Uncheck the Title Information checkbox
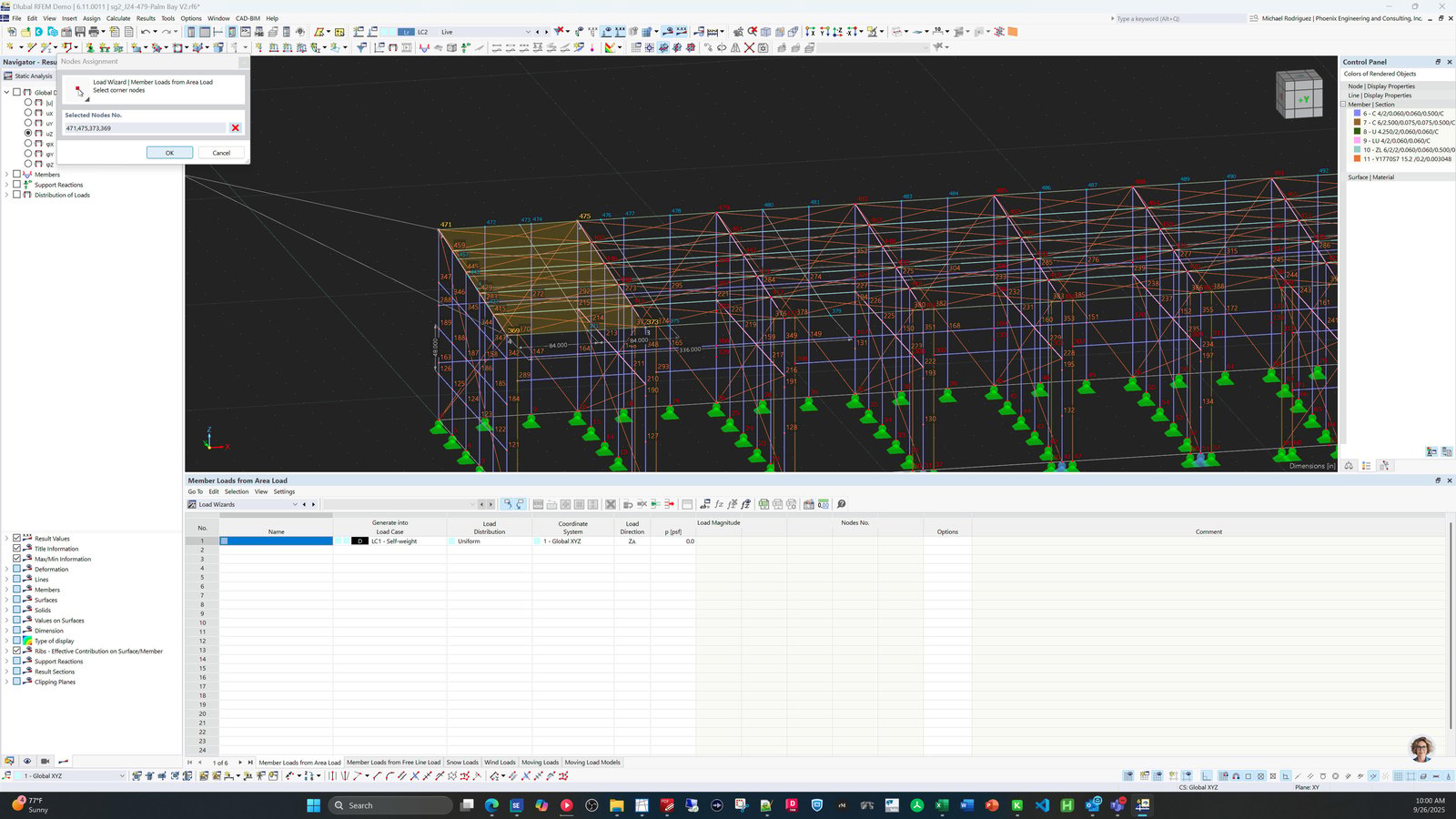The image size is (1456, 819). click(16, 549)
